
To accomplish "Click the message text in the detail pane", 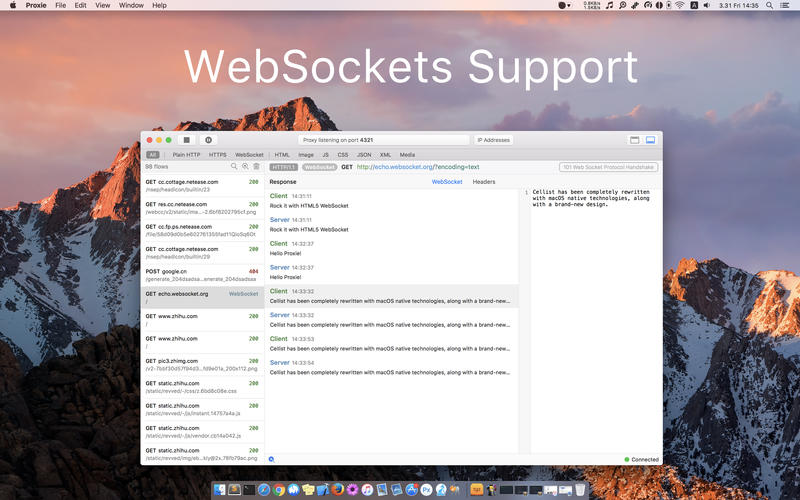I will click(x=591, y=198).
